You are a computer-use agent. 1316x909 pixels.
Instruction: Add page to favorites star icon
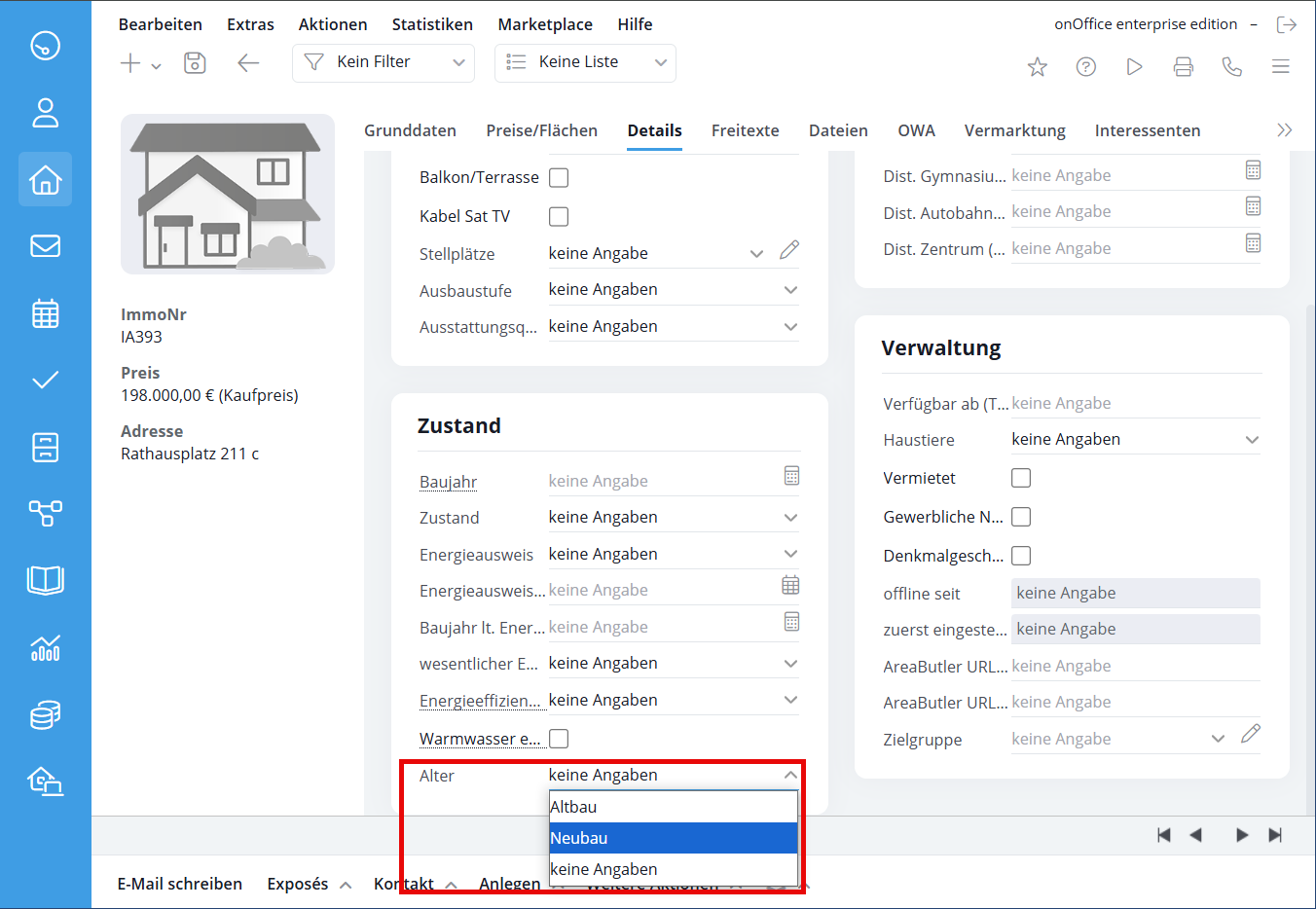pyautogui.click(x=1038, y=67)
